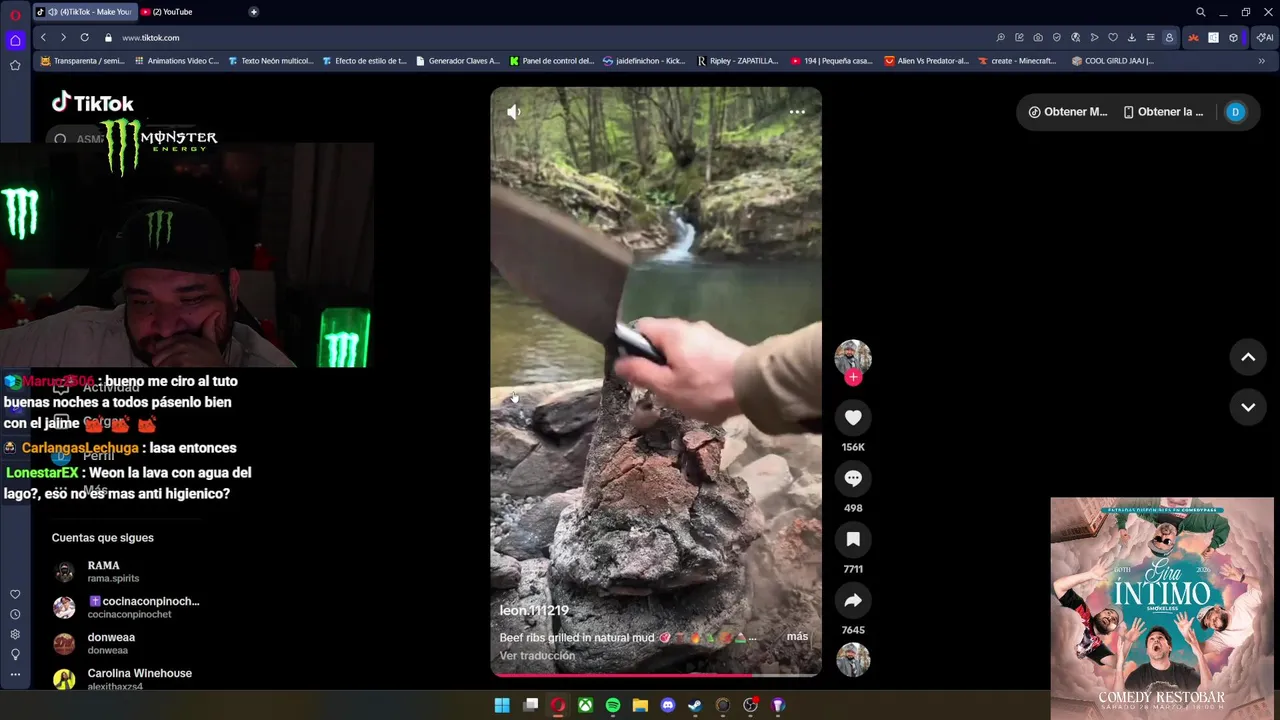Open Spotify from the taskbar
This screenshot has height=720, width=1280.
coord(613,705)
